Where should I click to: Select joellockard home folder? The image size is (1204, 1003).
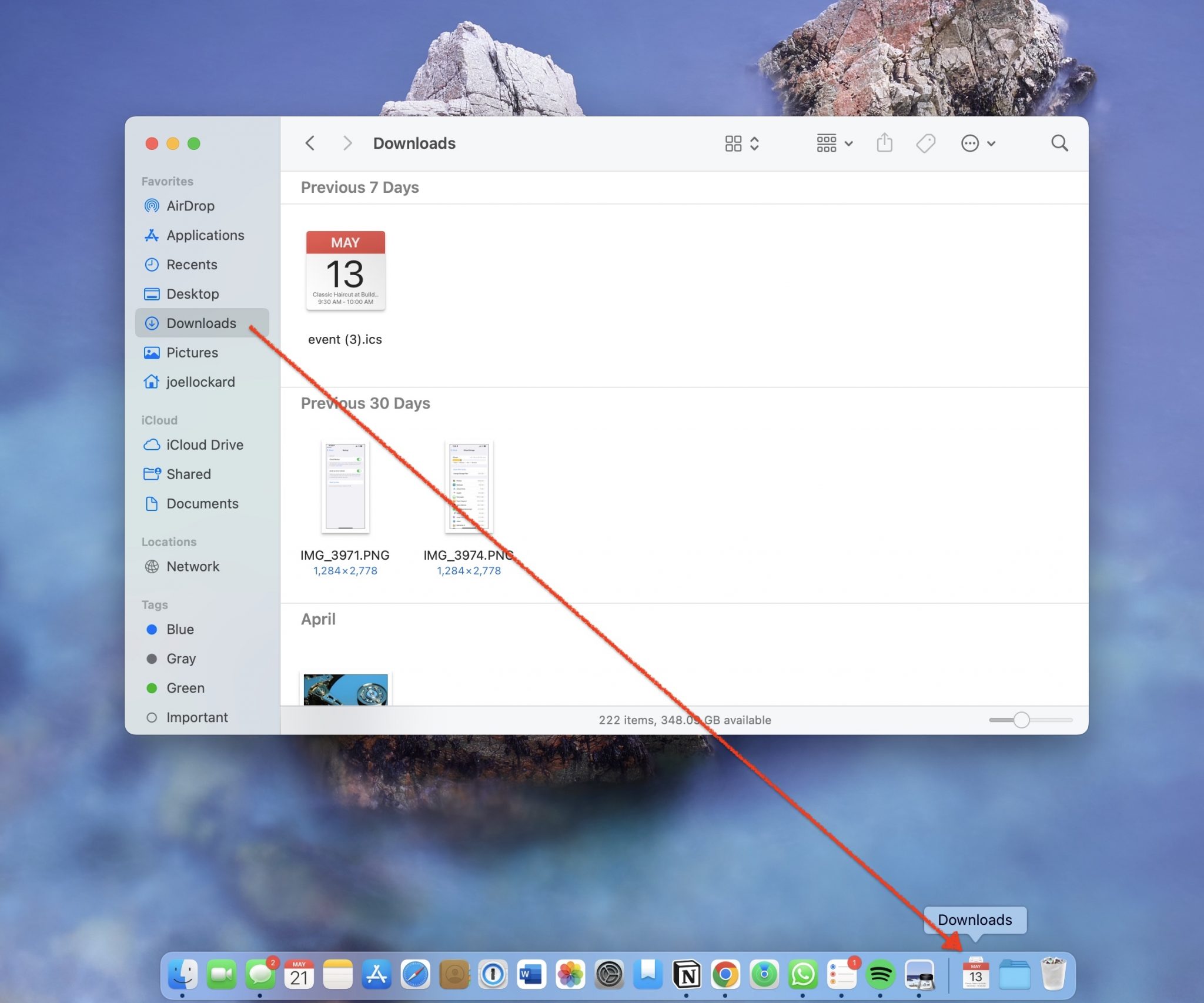[x=199, y=380]
